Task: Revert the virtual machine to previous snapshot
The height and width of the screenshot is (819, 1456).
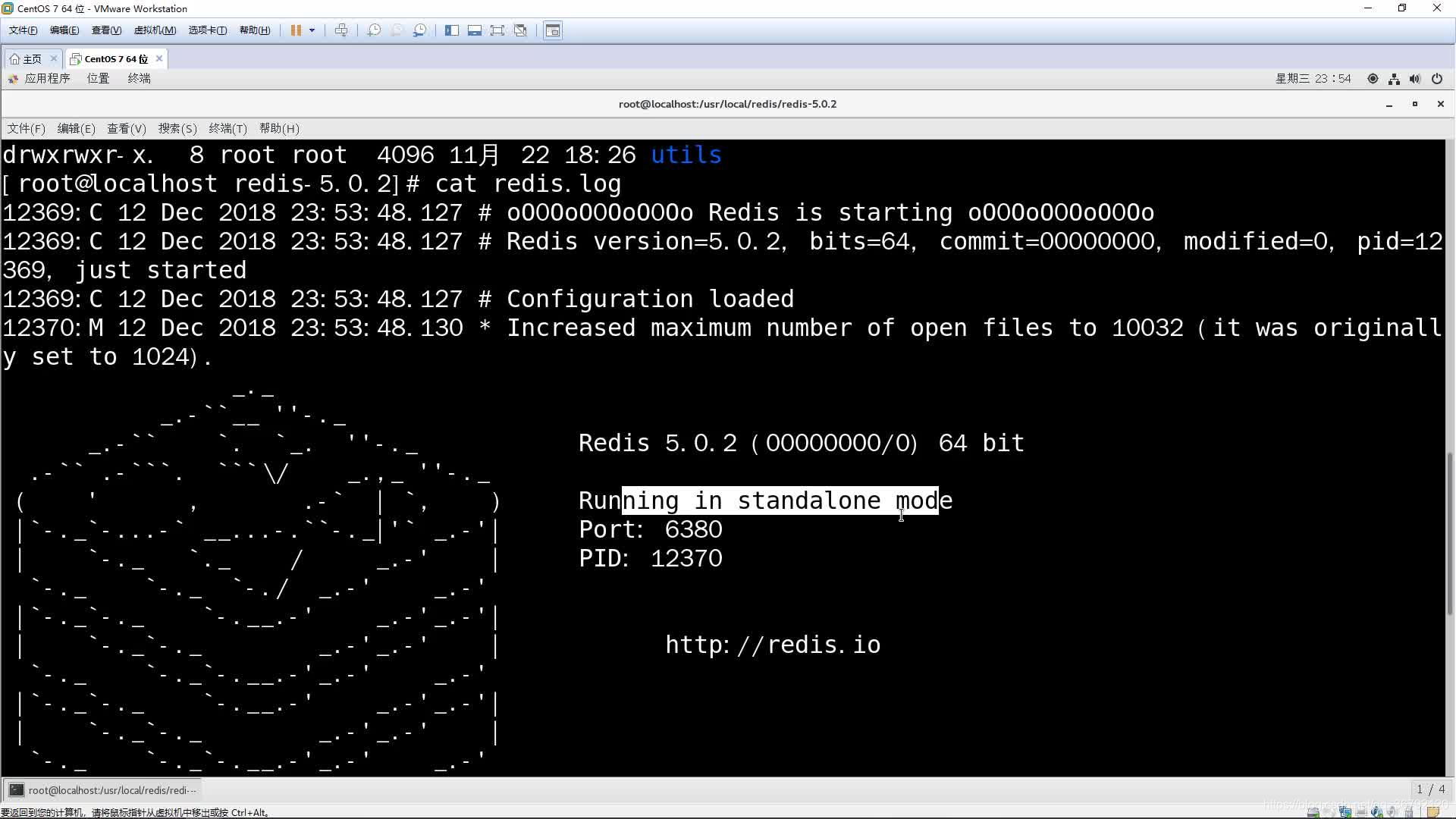Action: click(397, 30)
